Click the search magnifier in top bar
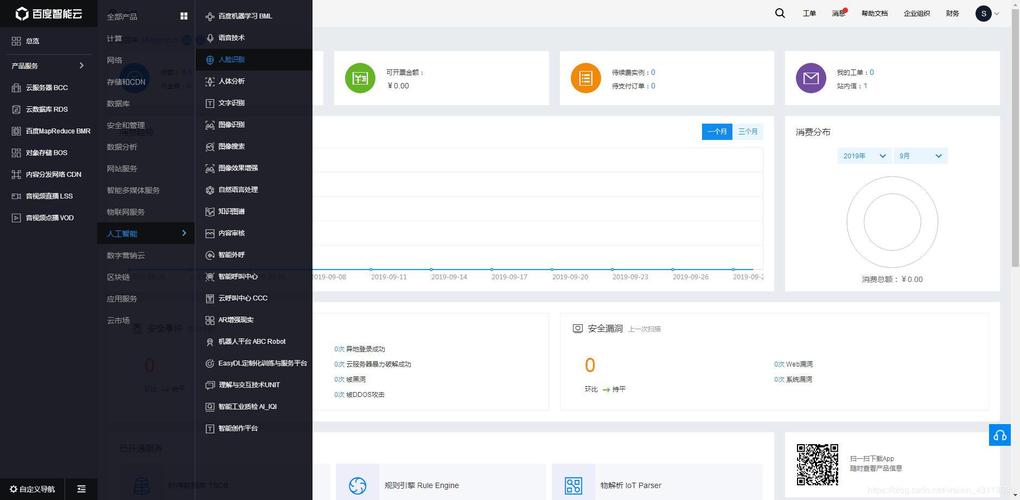This screenshot has width=1020, height=500. (x=780, y=13)
